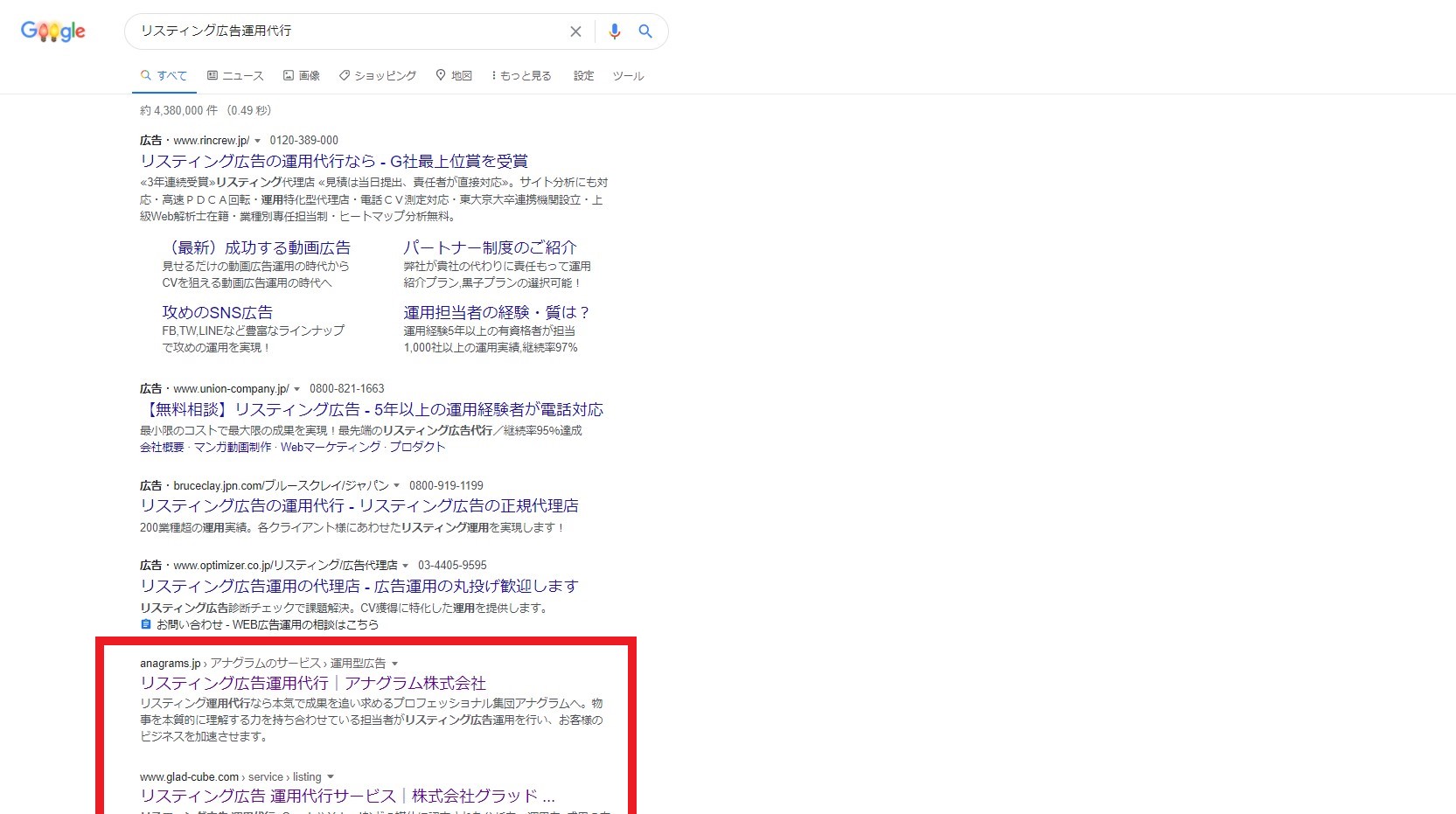Open the ショッピング tab
This screenshot has width=1456, height=814.
378,76
